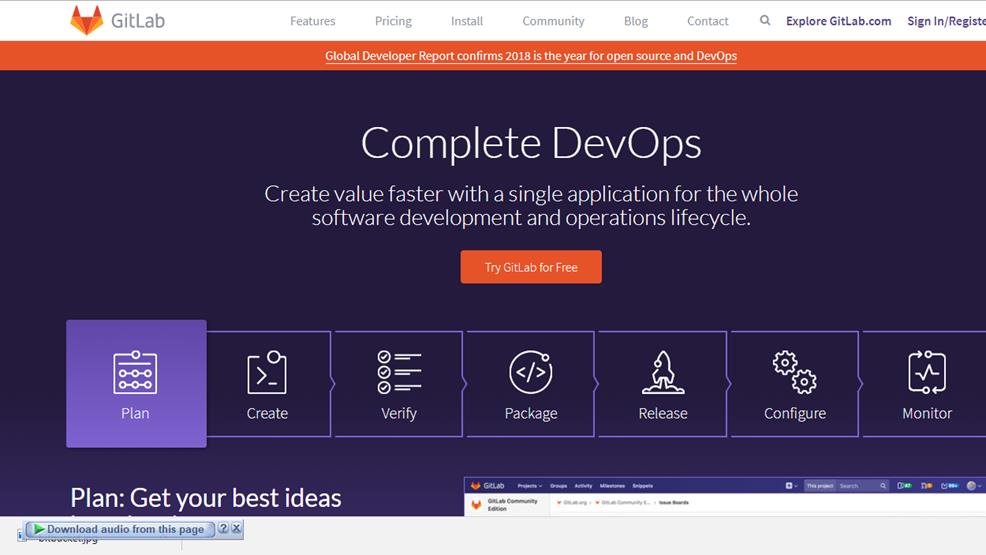Click the green play arrow on download bar
Image resolution: width=986 pixels, height=555 pixels.
[39, 529]
